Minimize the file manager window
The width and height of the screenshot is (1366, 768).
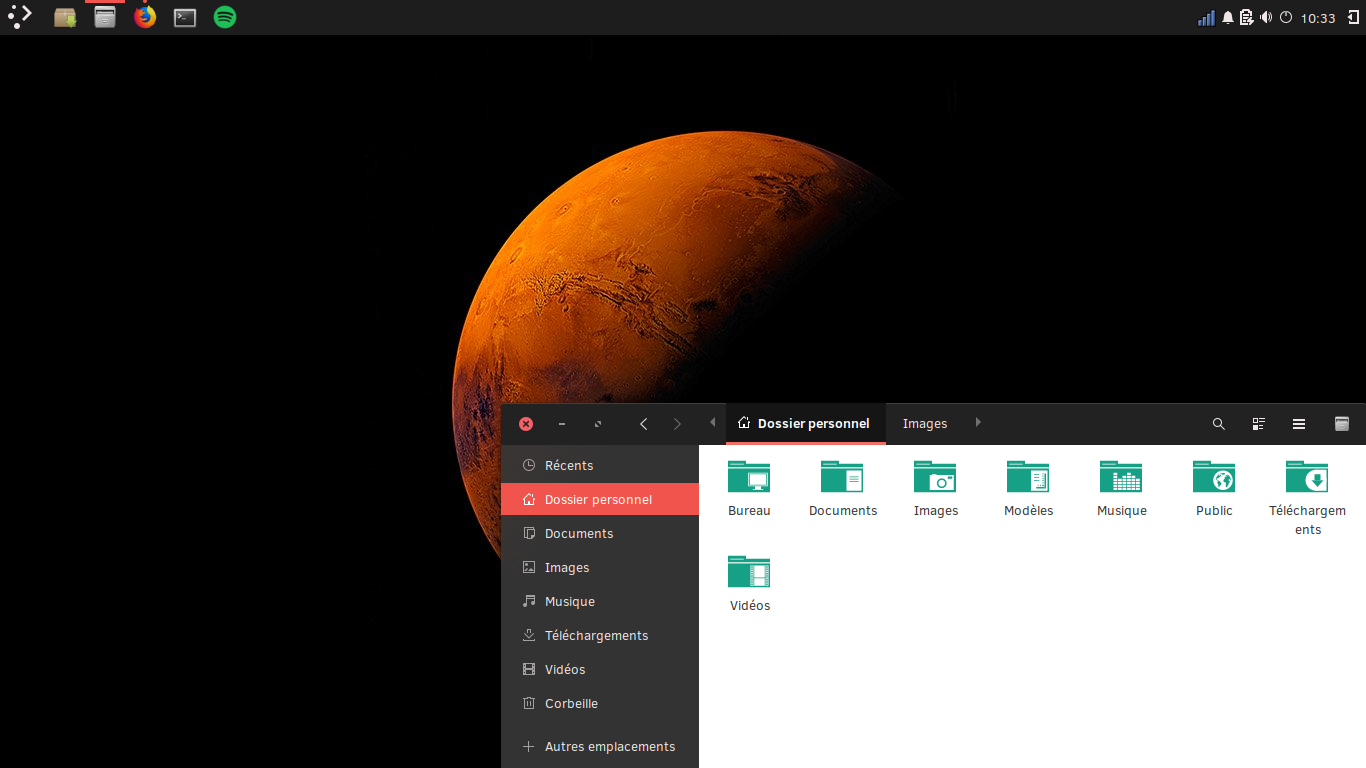point(562,424)
